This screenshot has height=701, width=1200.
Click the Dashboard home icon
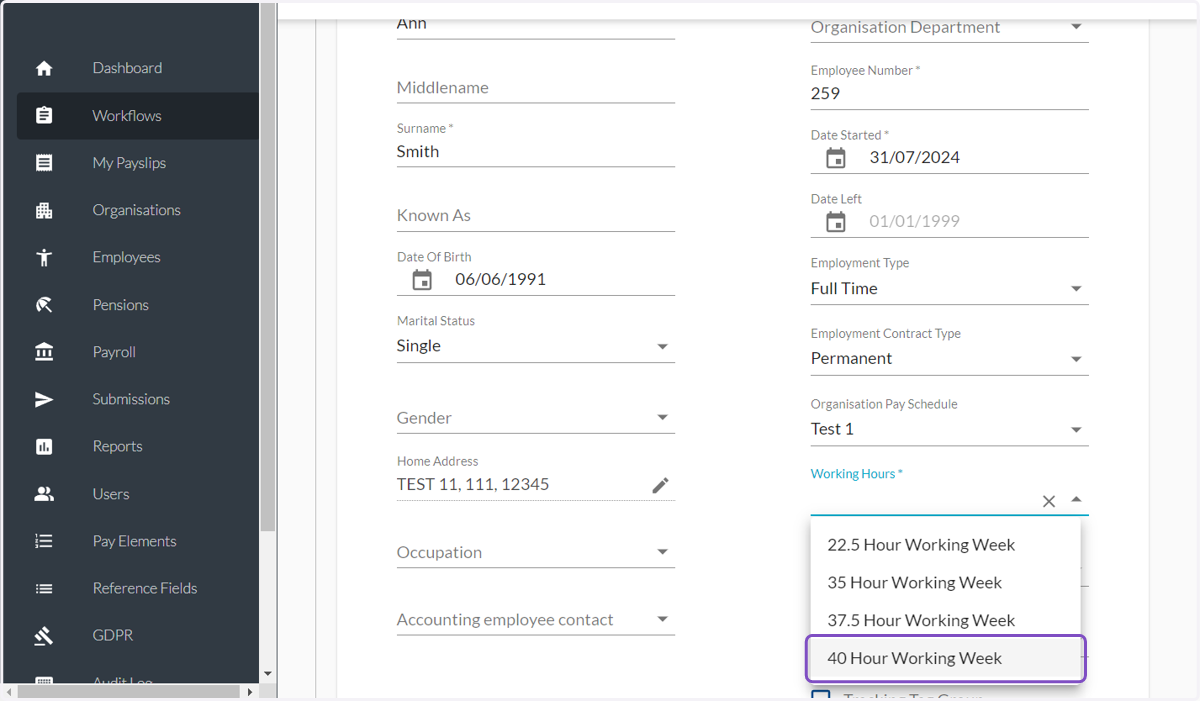44,68
